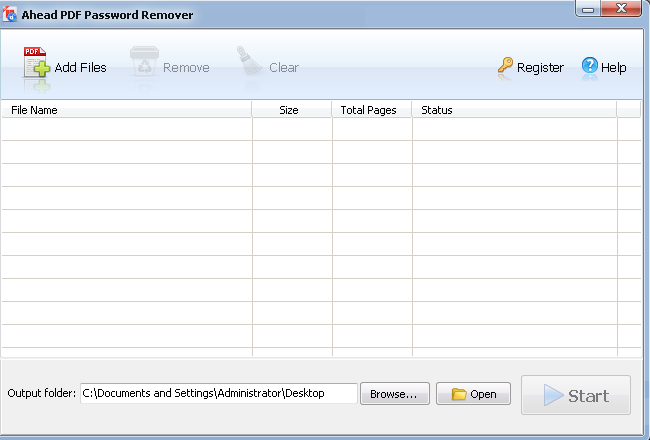Click the Clear label in toolbar

284,68
